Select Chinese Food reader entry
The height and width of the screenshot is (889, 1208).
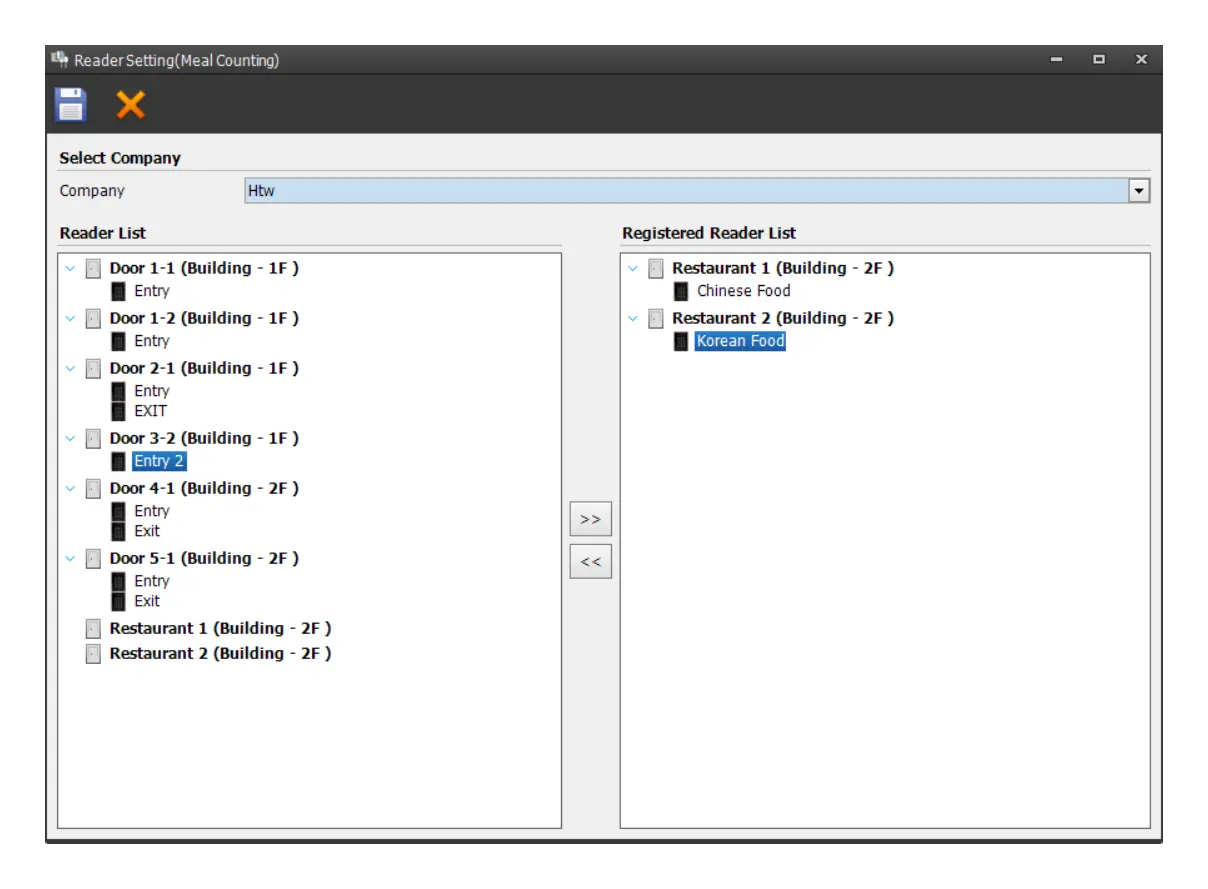point(744,291)
